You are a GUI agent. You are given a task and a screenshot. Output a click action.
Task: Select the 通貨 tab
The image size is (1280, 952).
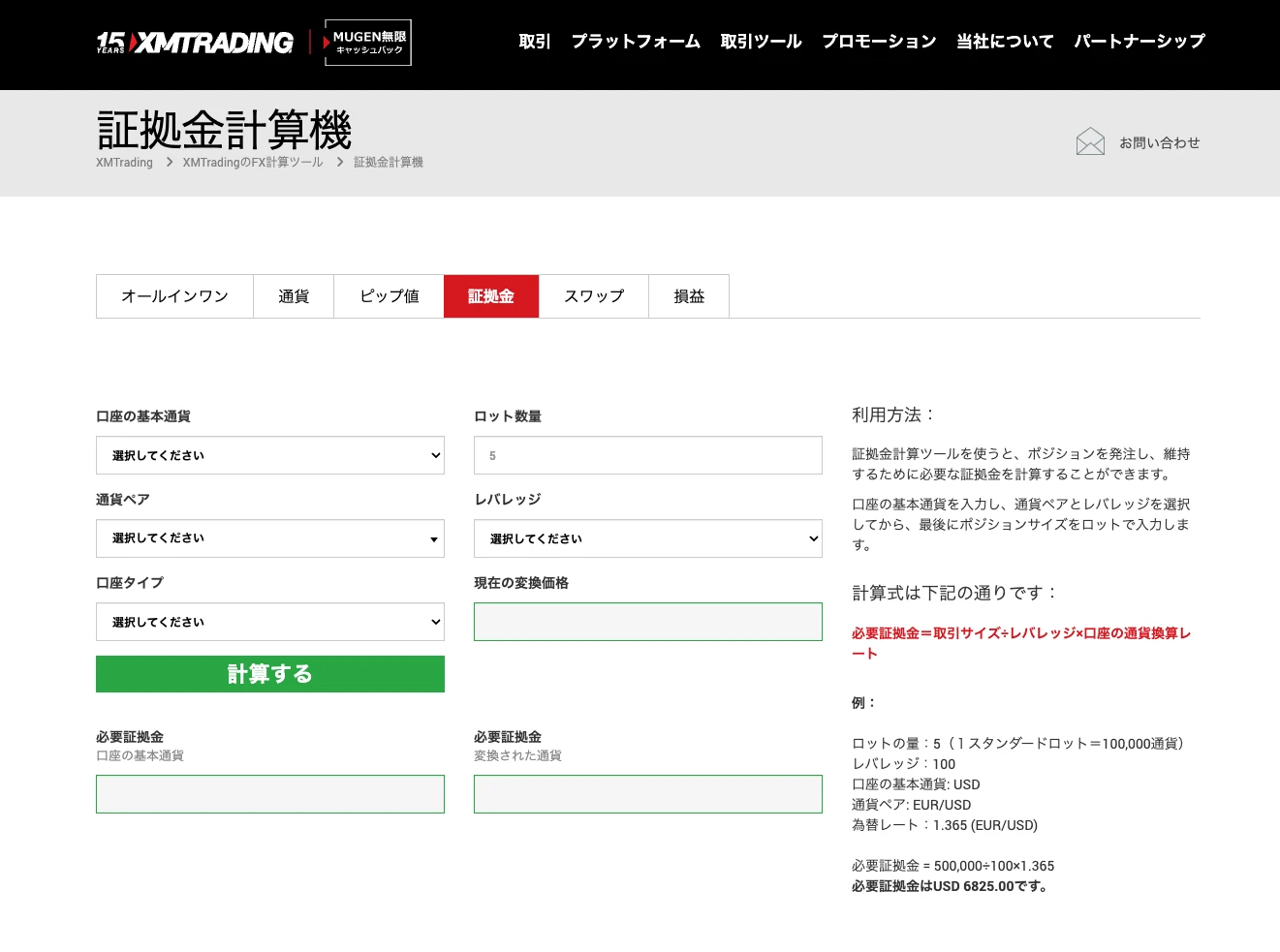point(294,296)
